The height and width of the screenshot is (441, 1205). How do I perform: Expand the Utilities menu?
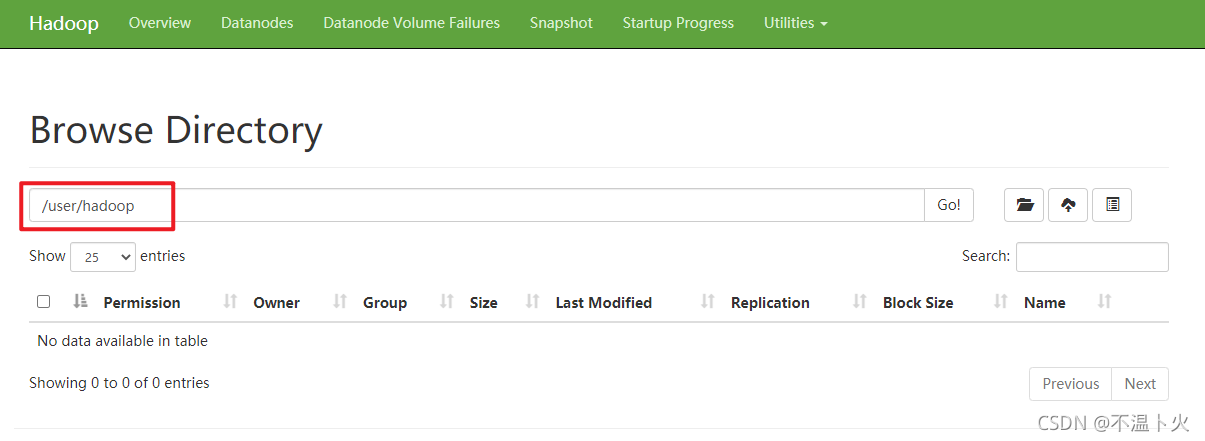coord(795,23)
